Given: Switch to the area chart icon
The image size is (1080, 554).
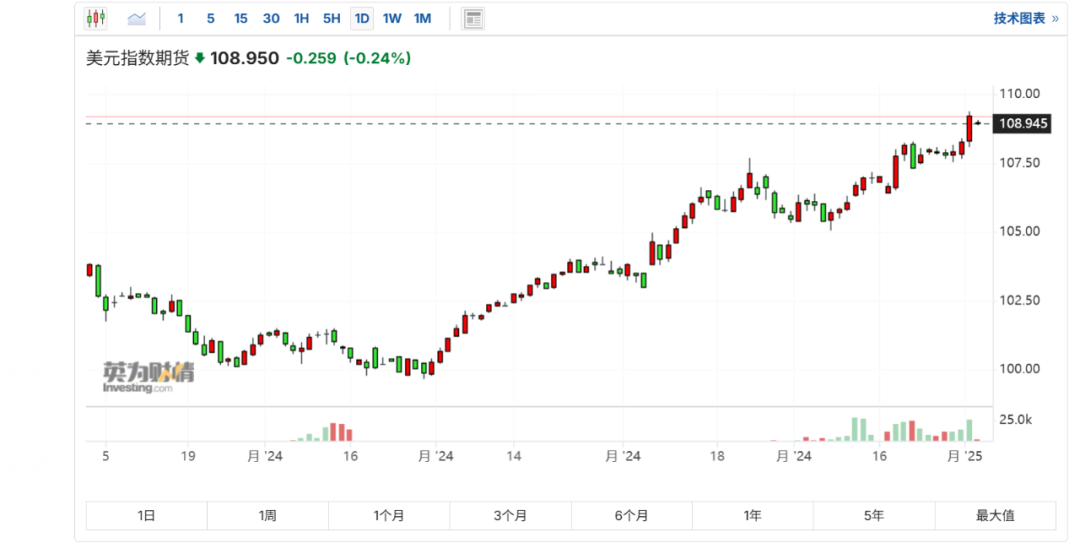Looking at the screenshot, I should click(x=136, y=18).
